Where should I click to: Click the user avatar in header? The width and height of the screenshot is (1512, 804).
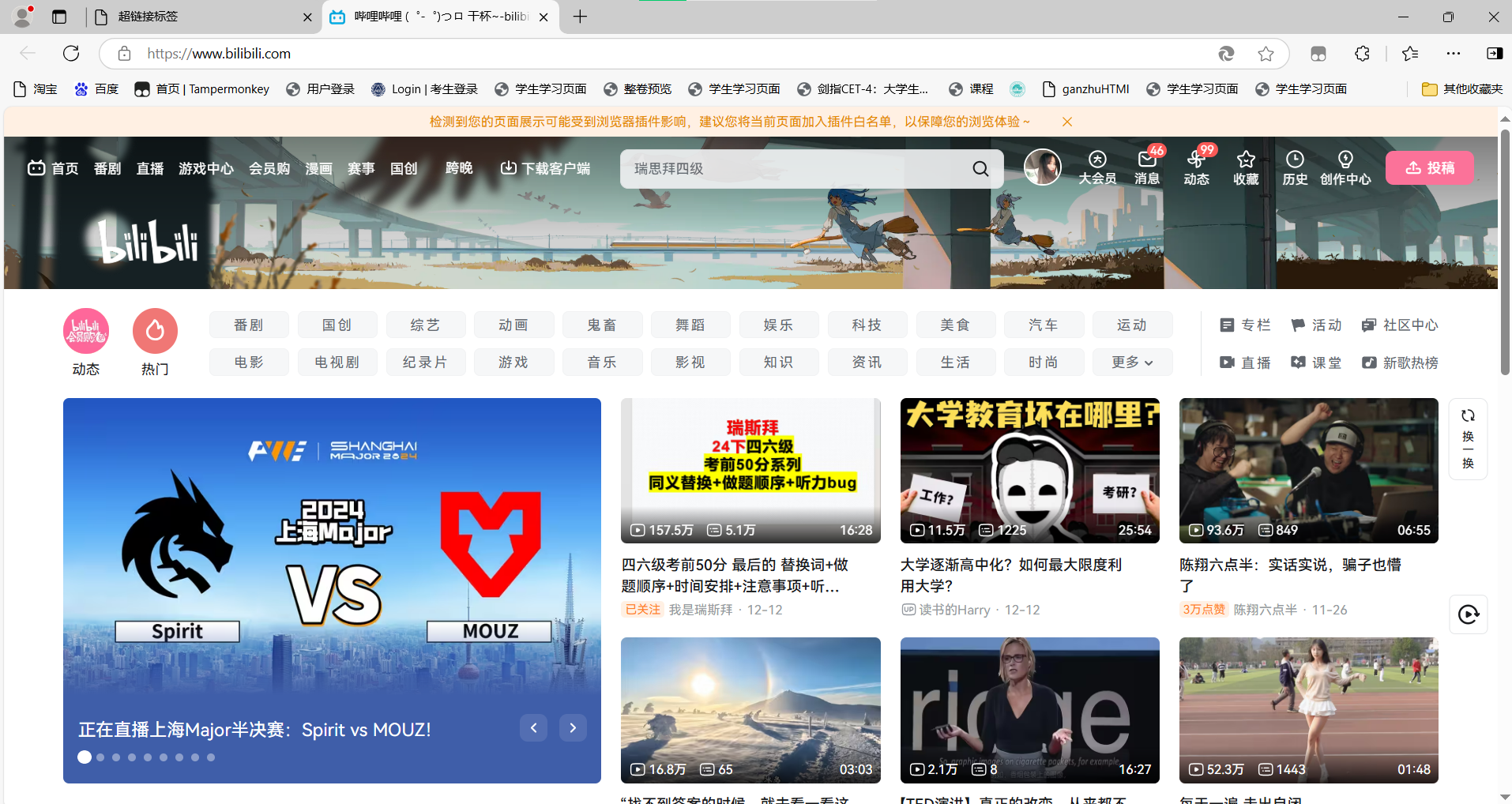[1043, 167]
